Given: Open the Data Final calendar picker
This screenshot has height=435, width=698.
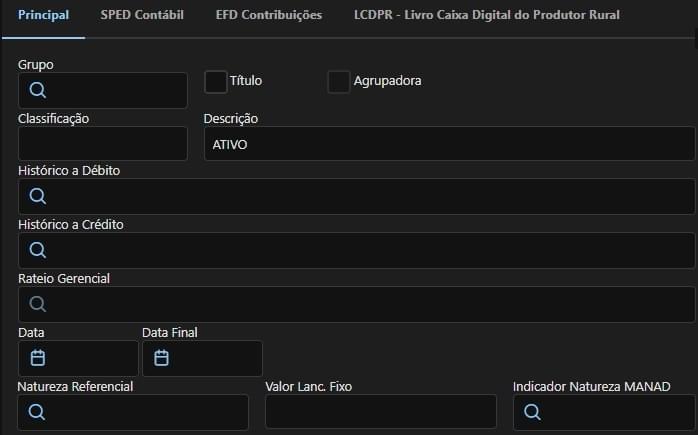Looking at the screenshot, I should click(x=161, y=358).
